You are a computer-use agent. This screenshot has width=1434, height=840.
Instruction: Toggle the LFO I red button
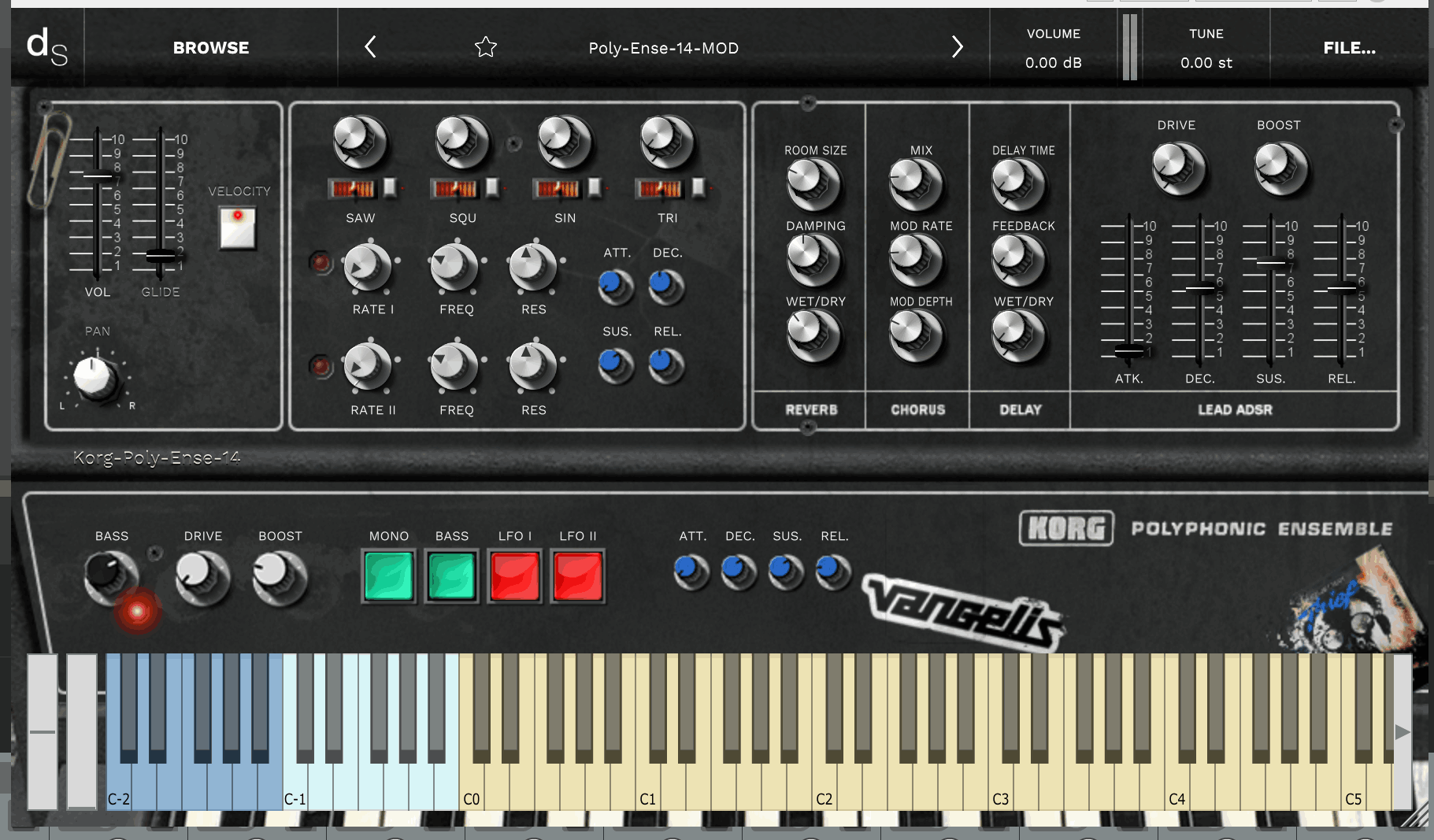pos(515,576)
